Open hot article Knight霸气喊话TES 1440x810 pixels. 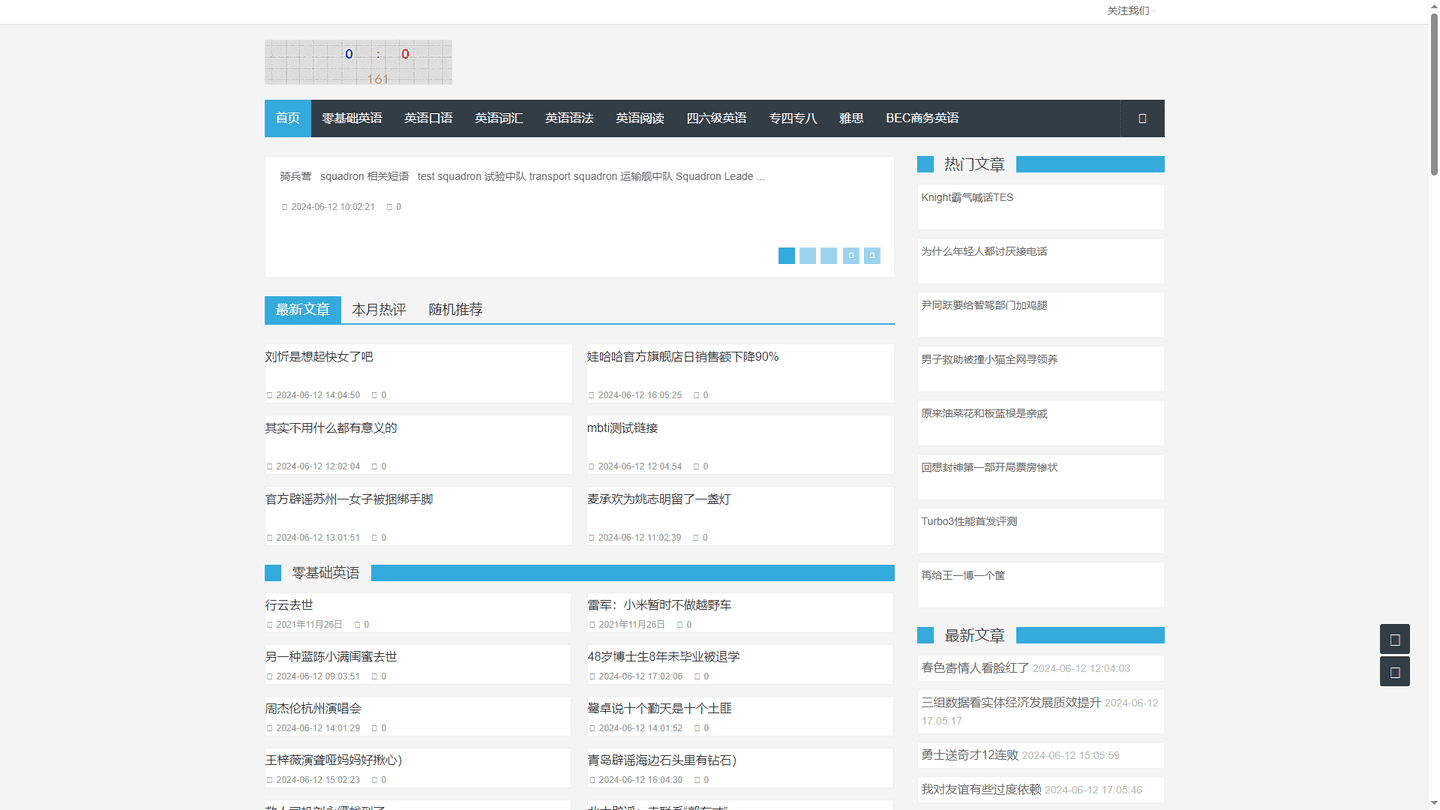(967, 198)
